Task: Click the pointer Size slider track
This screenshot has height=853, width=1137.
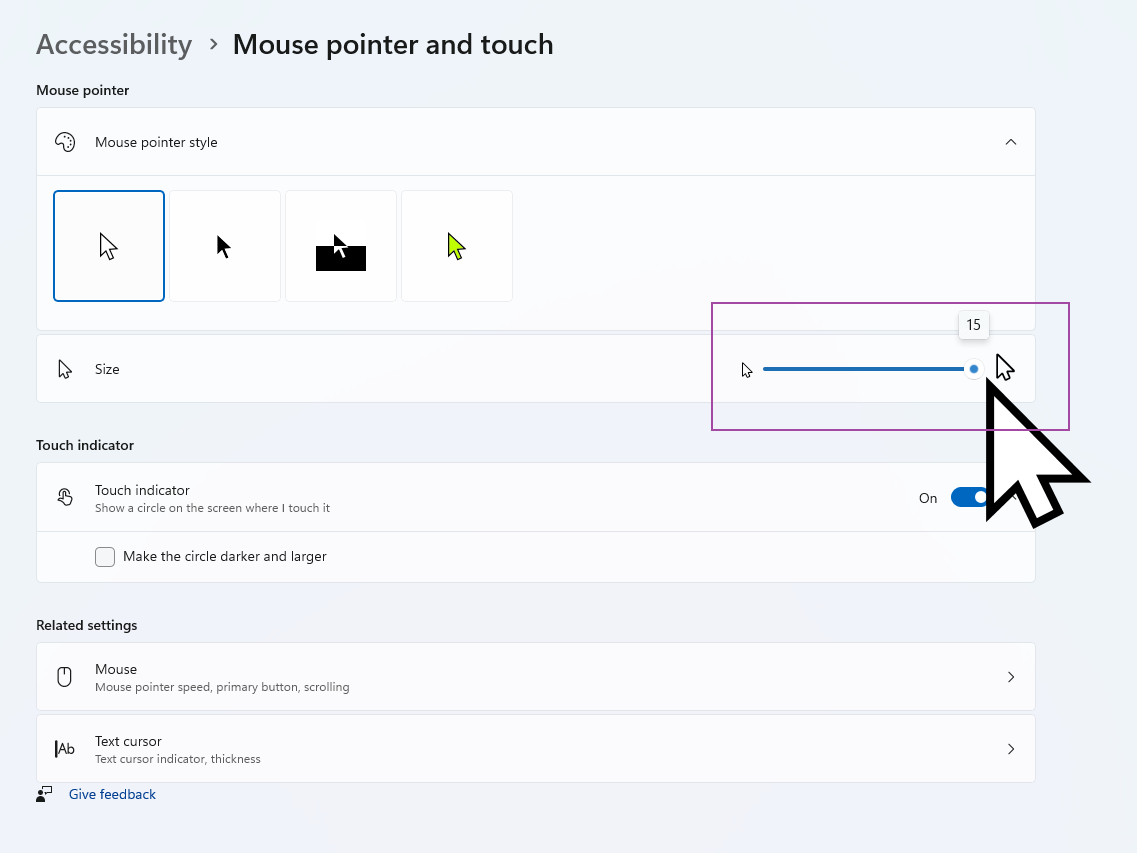Action: pos(860,369)
